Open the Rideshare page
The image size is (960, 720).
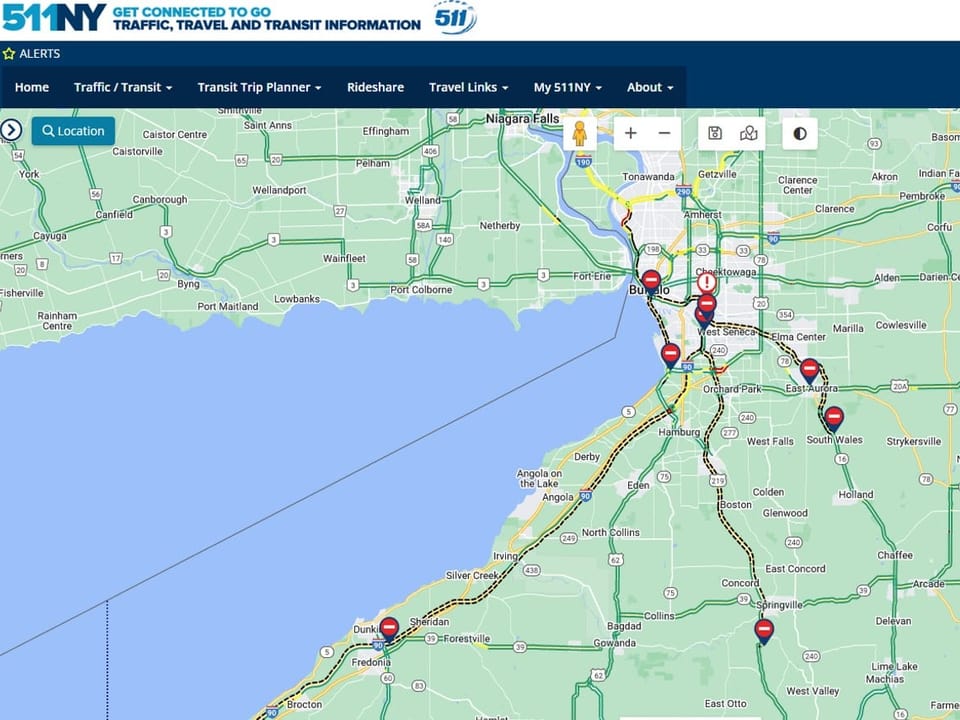(x=375, y=87)
